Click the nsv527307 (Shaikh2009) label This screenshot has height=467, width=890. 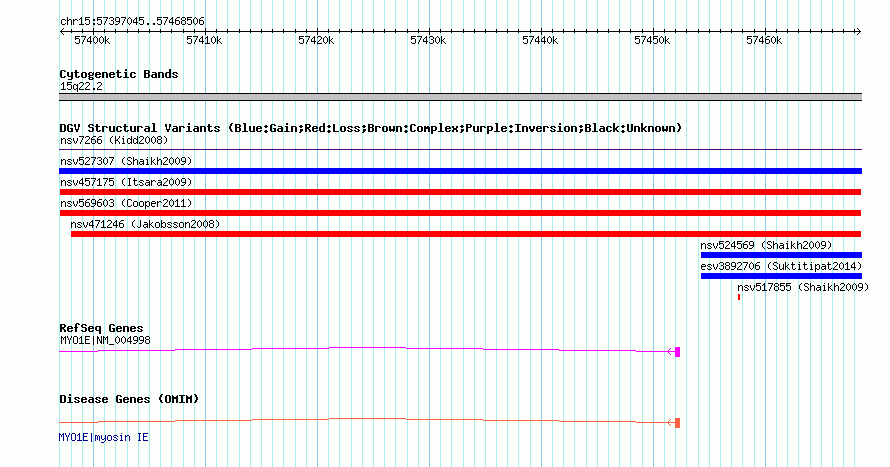coord(126,161)
